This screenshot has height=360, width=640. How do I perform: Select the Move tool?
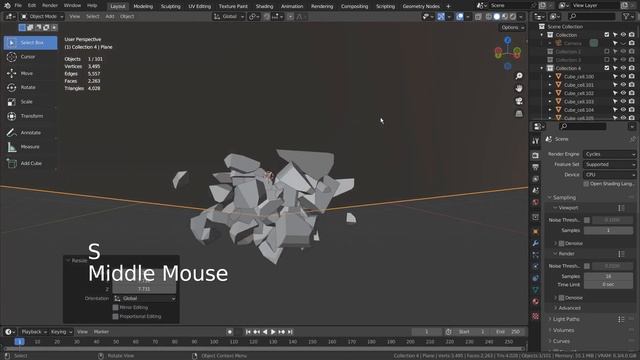27,73
